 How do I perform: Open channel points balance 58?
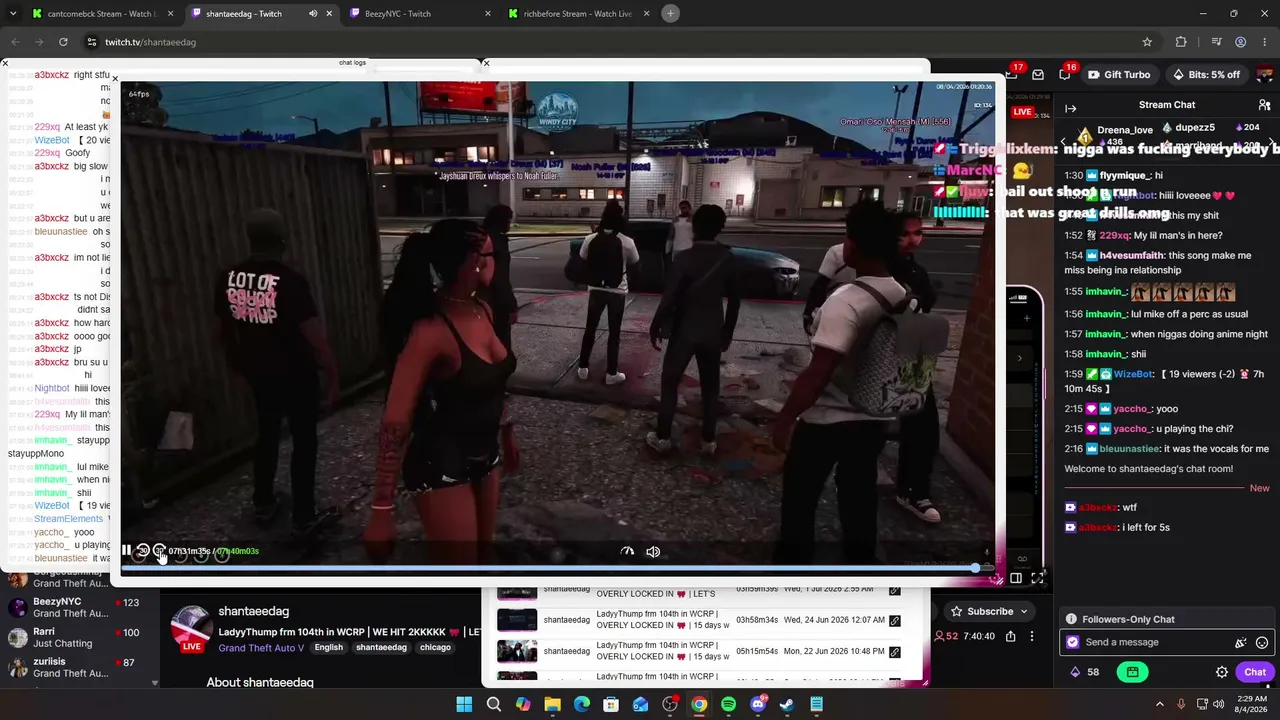pos(1085,672)
